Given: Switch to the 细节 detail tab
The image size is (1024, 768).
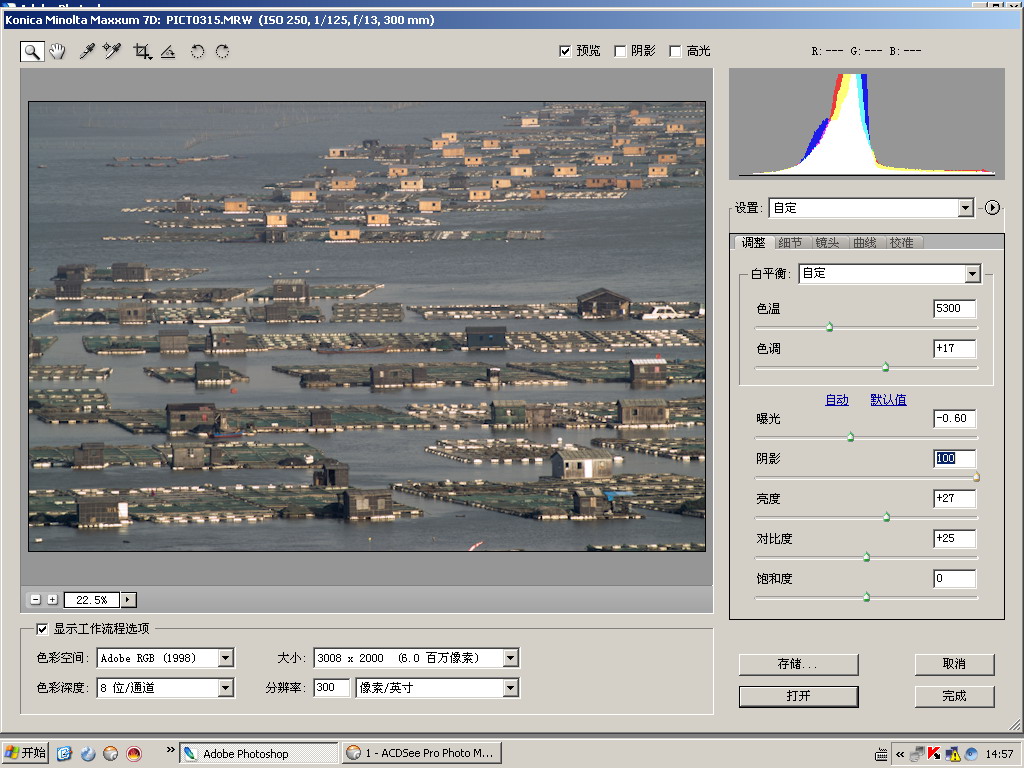Looking at the screenshot, I should 789,242.
